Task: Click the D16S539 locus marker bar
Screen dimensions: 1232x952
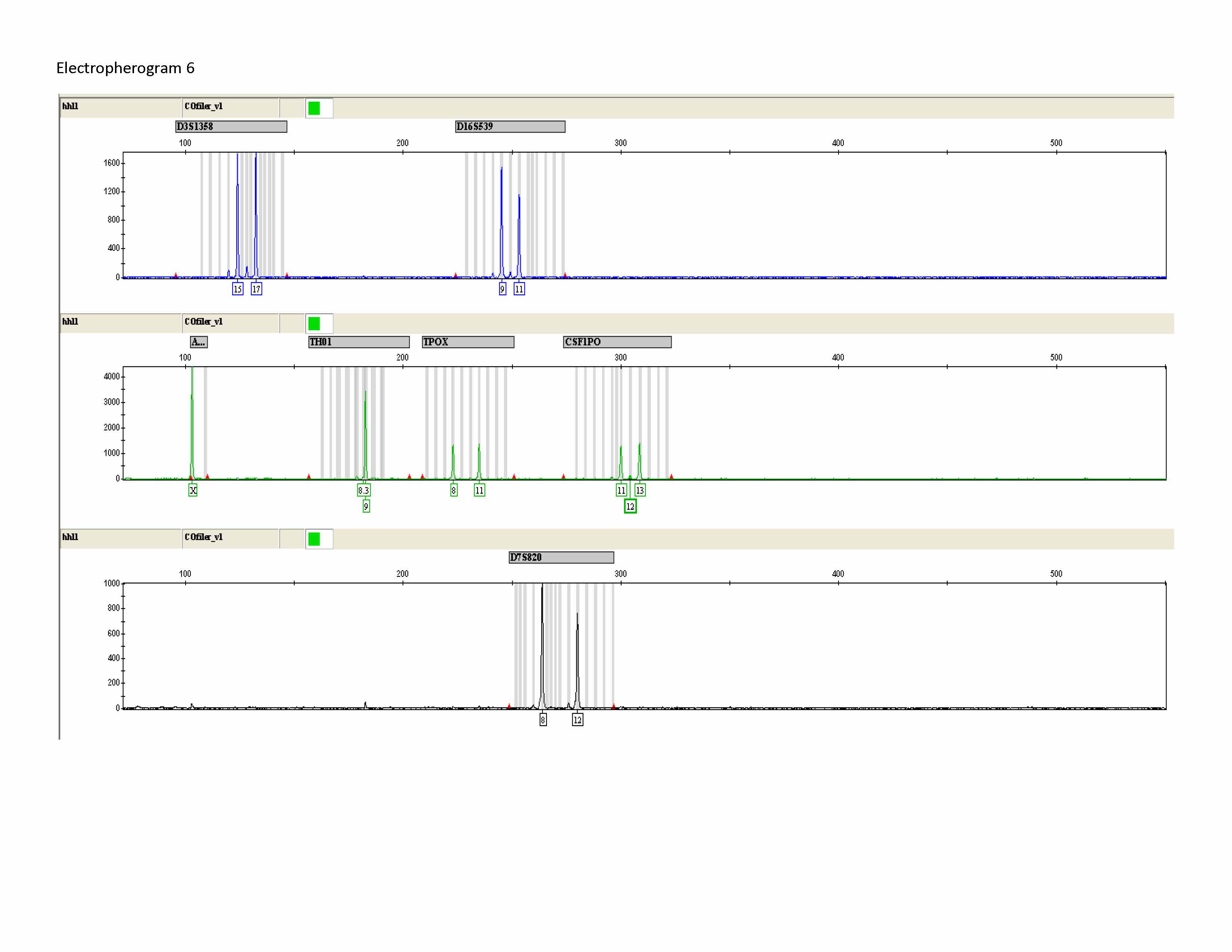Action: [x=510, y=126]
